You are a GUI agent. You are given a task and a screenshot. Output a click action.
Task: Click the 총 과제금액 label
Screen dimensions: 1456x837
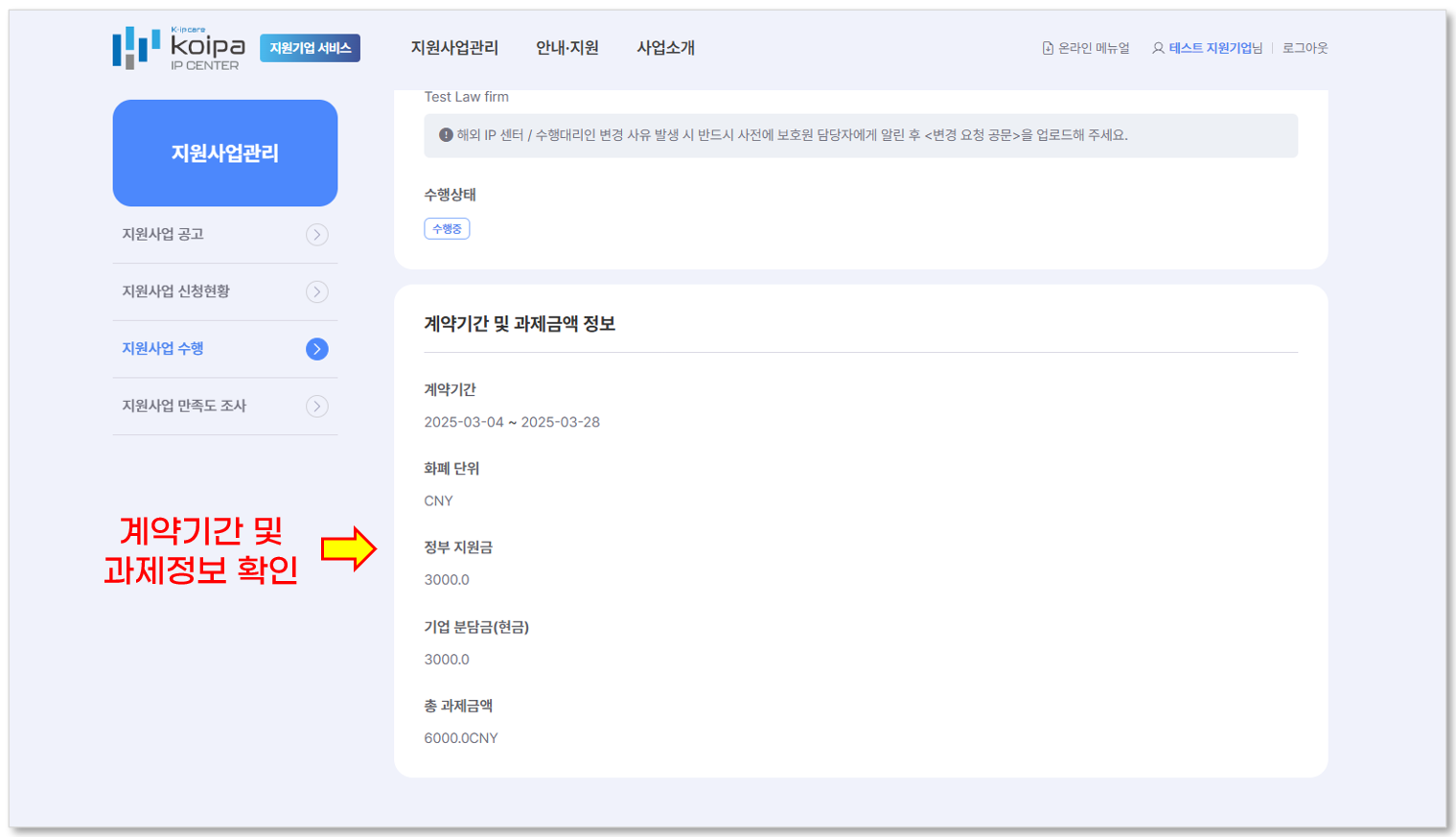458,706
